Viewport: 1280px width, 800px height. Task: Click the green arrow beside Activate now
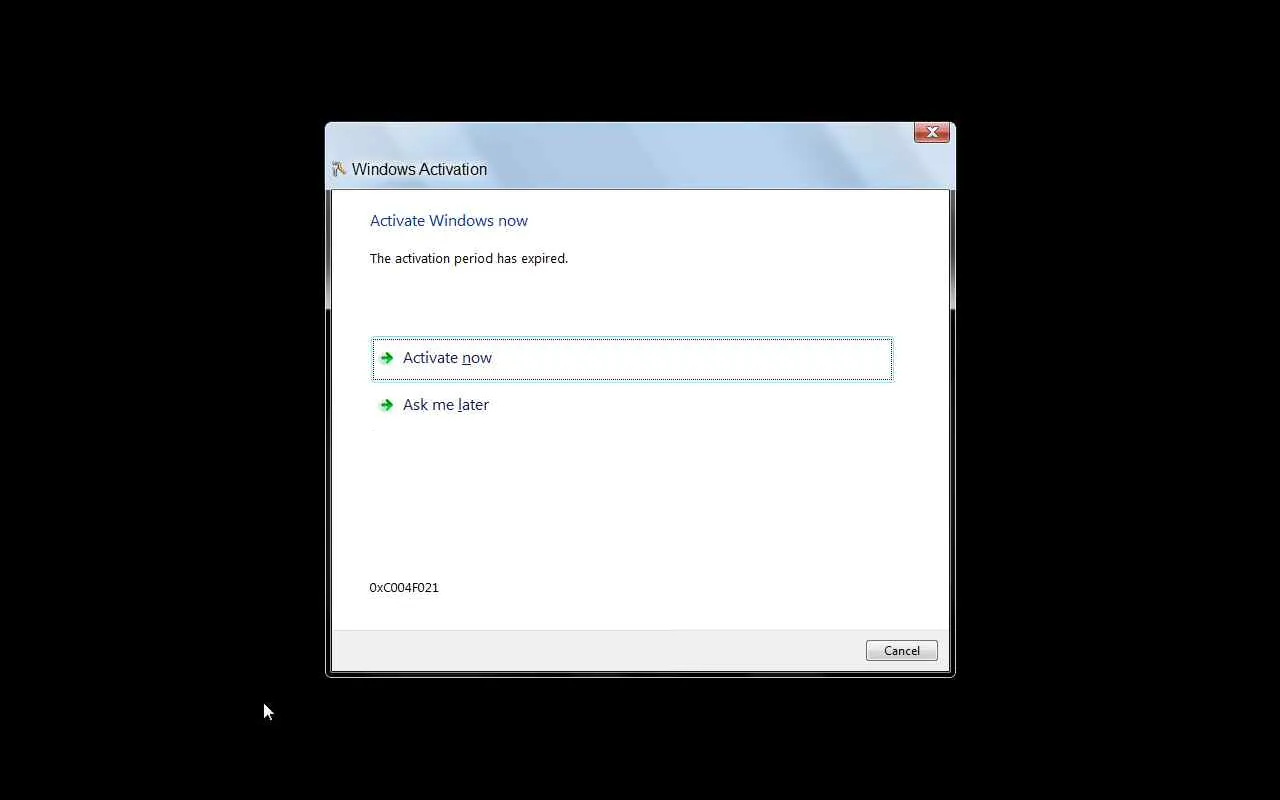click(x=387, y=358)
